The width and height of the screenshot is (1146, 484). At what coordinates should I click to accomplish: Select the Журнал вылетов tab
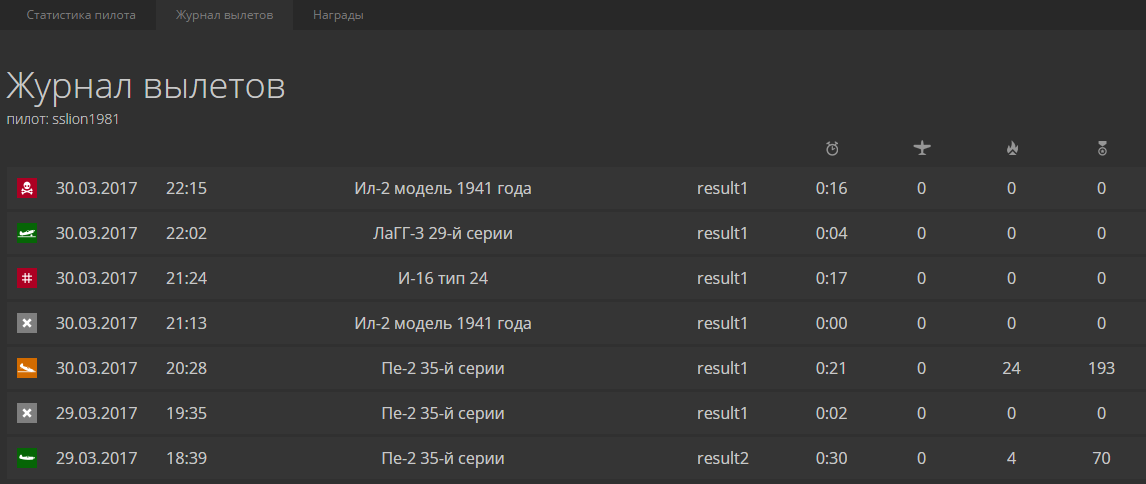(x=224, y=15)
